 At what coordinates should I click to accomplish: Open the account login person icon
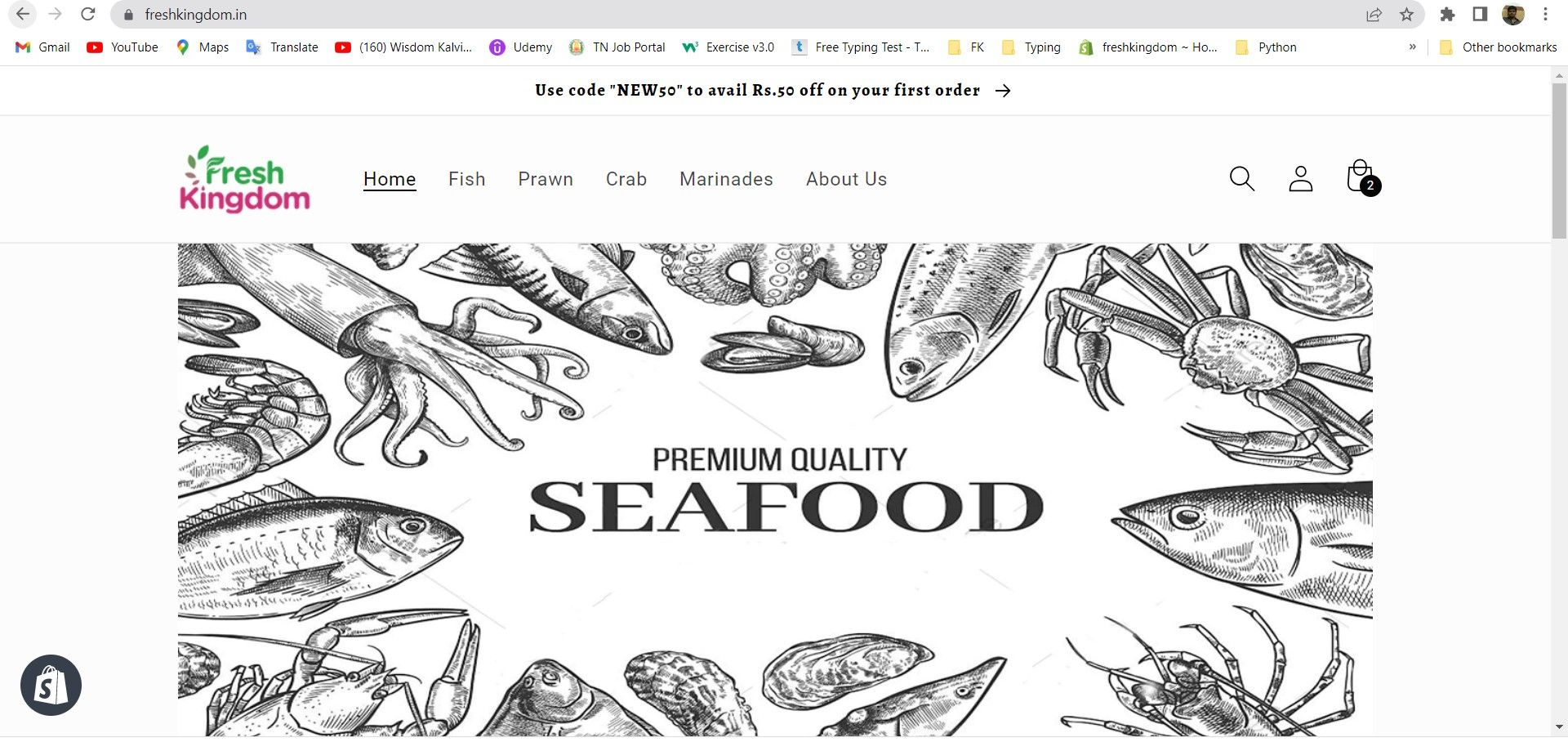[x=1301, y=179]
